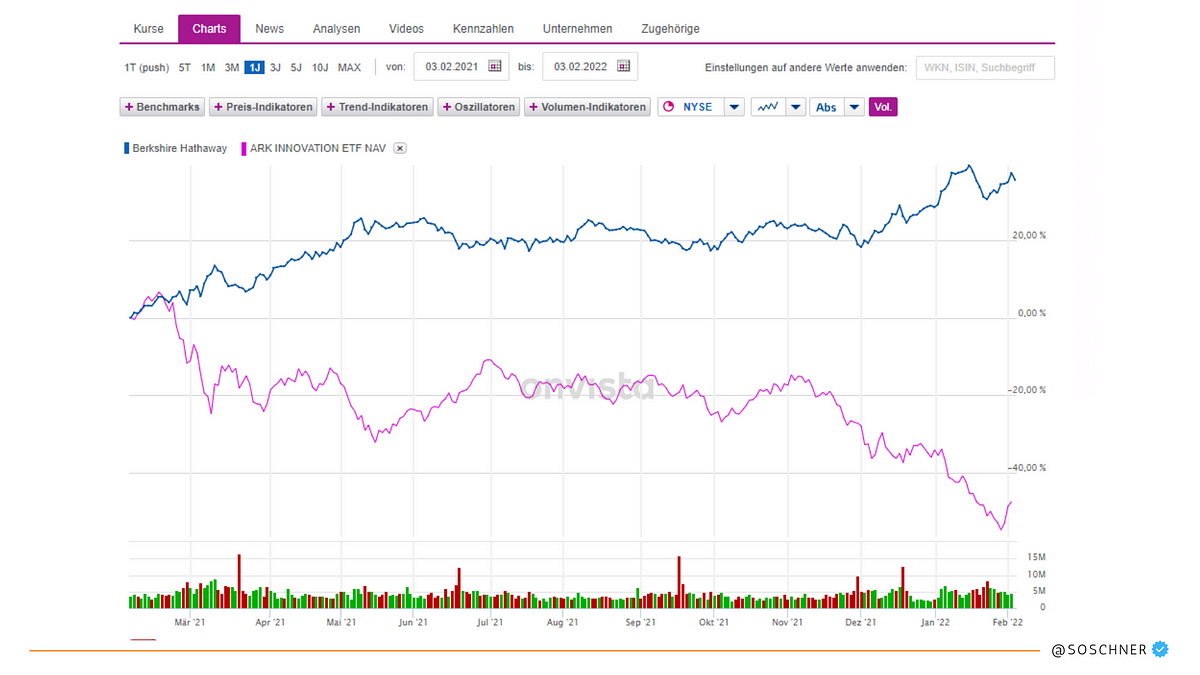
Task: Click the WKN, ISIN, Suchbegriff search field
Action: [985, 67]
